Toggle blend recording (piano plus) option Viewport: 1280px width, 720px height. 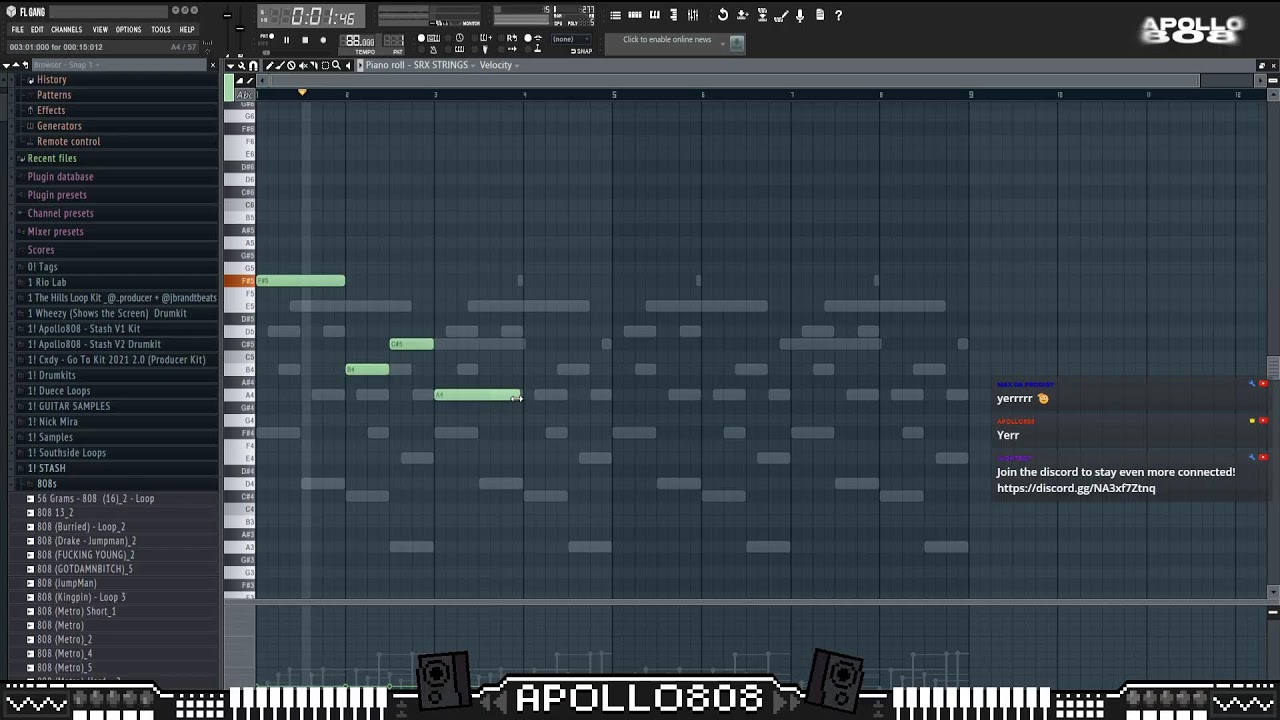[483, 38]
